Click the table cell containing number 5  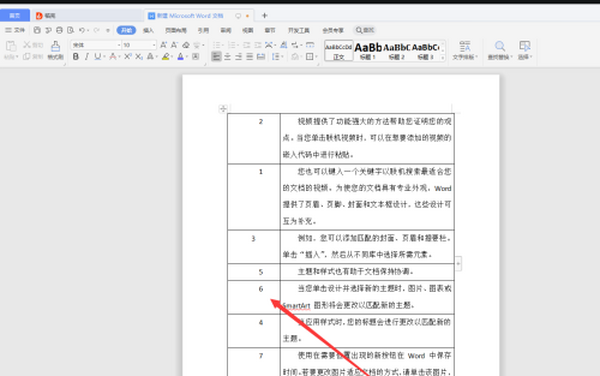click(254, 272)
